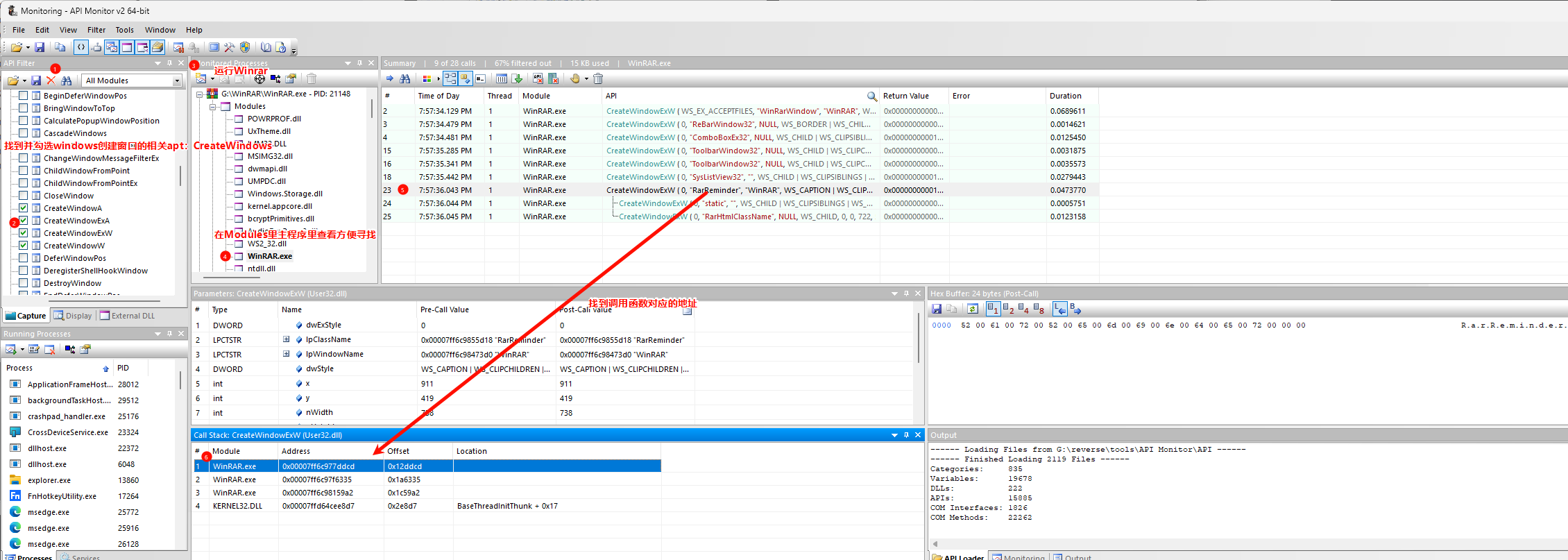This screenshot has width=1568, height=560.
Task: Check the CloseWindow checkbox
Action: 23,196
